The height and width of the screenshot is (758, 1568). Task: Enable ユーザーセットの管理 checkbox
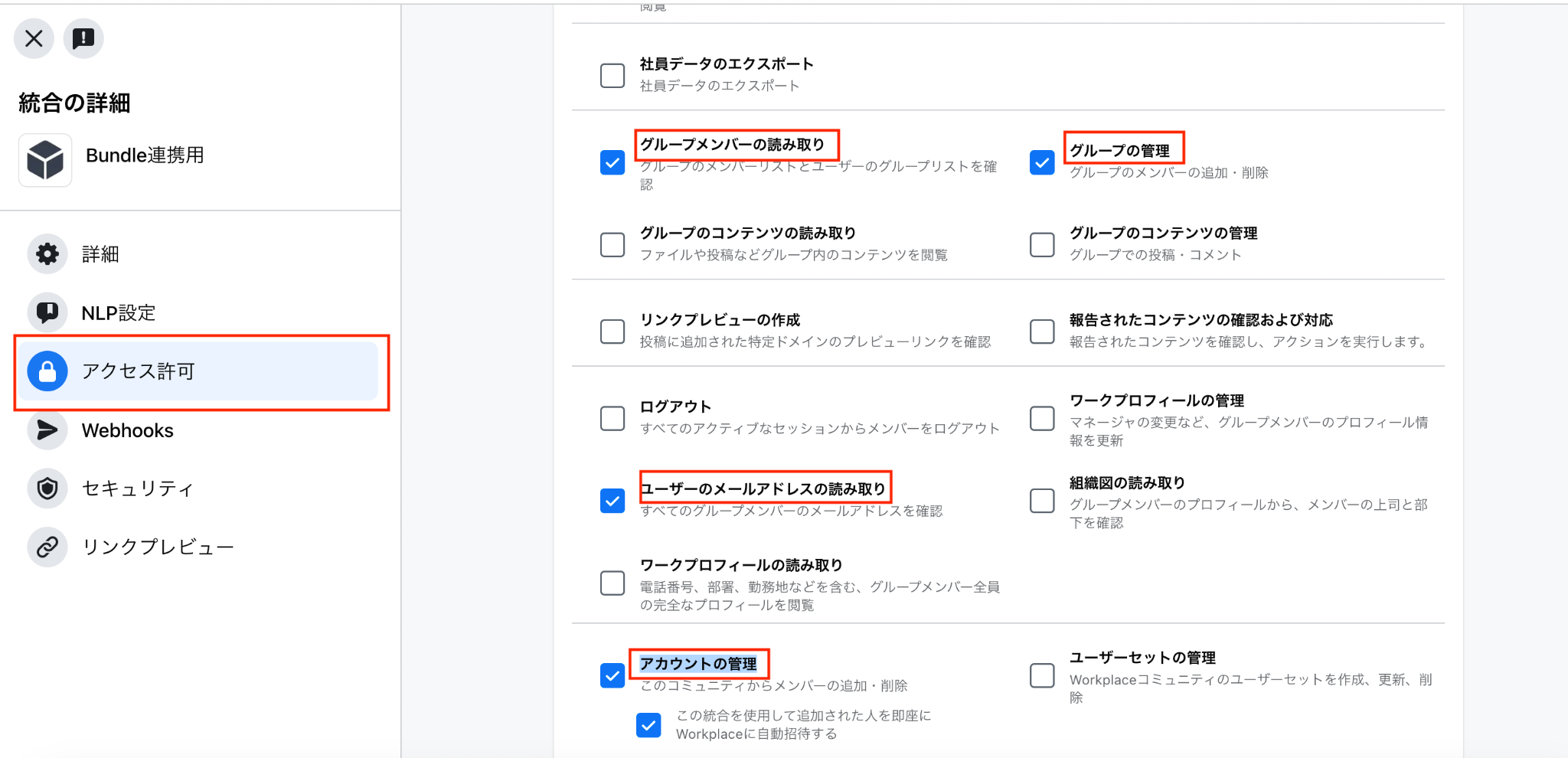(1042, 675)
